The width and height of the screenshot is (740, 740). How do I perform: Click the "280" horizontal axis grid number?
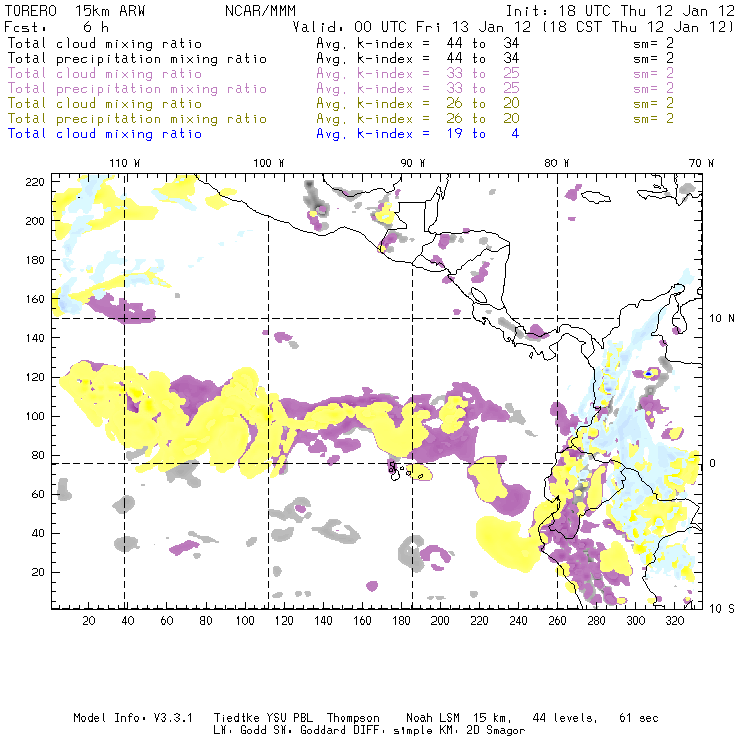pyautogui.click(x=597, y=621)
